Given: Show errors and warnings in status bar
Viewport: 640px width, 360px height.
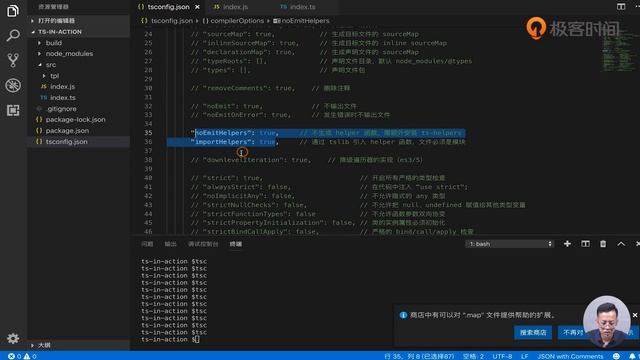Looking at the screenshot, I should coord(22,356).
